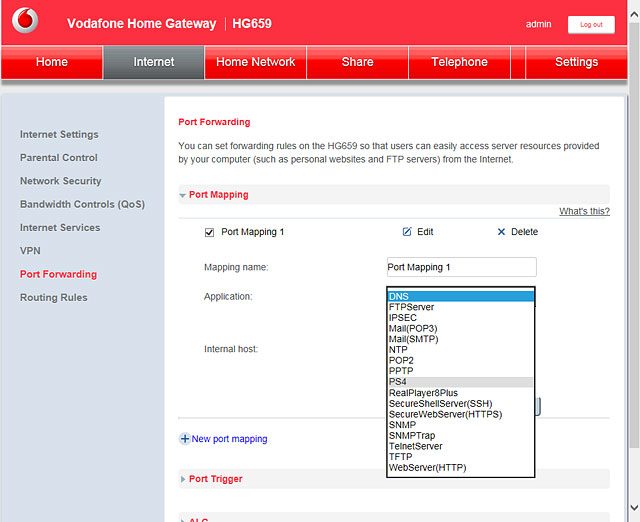Image resolution: width=640 pixels, height=522 pixels.
Task: Pick Mail(SMTP) in the application list
Action: pos(460,339)
